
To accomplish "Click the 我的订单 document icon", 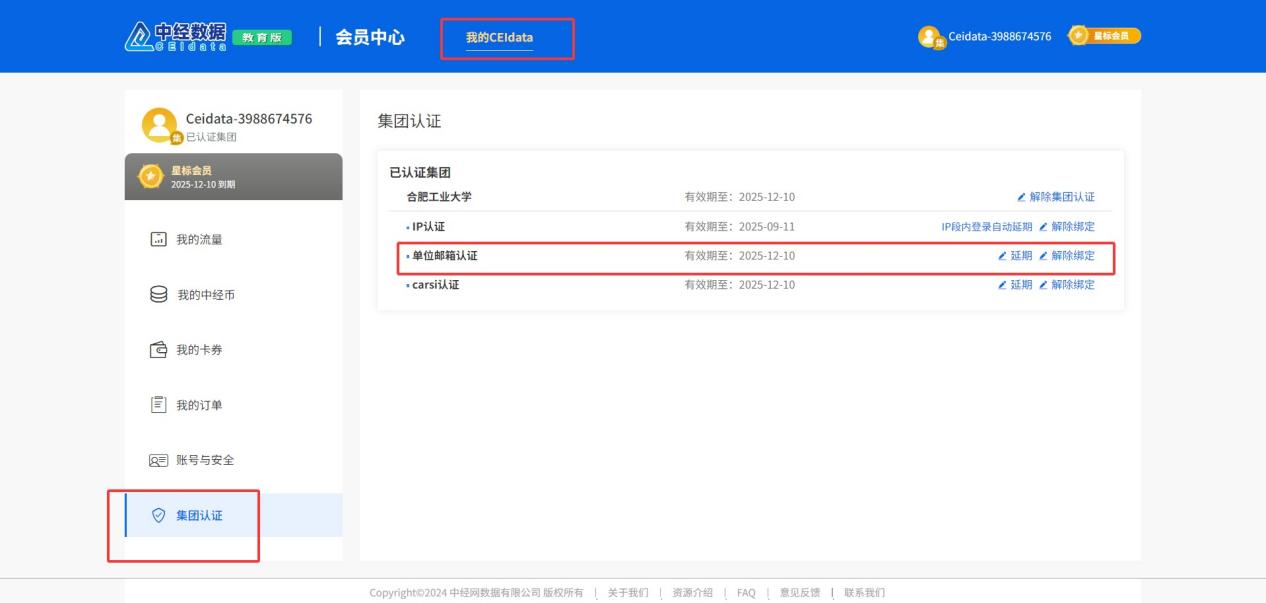I will click(x=158, y=405).
